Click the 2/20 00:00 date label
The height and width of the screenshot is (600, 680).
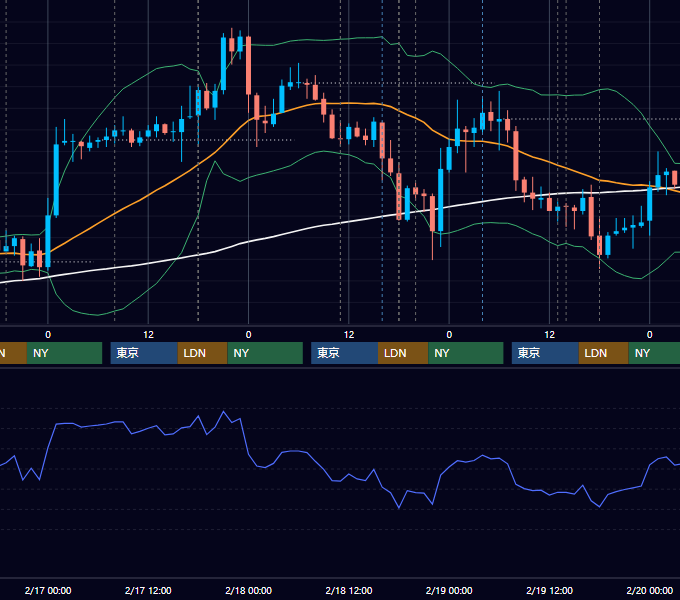650,590
